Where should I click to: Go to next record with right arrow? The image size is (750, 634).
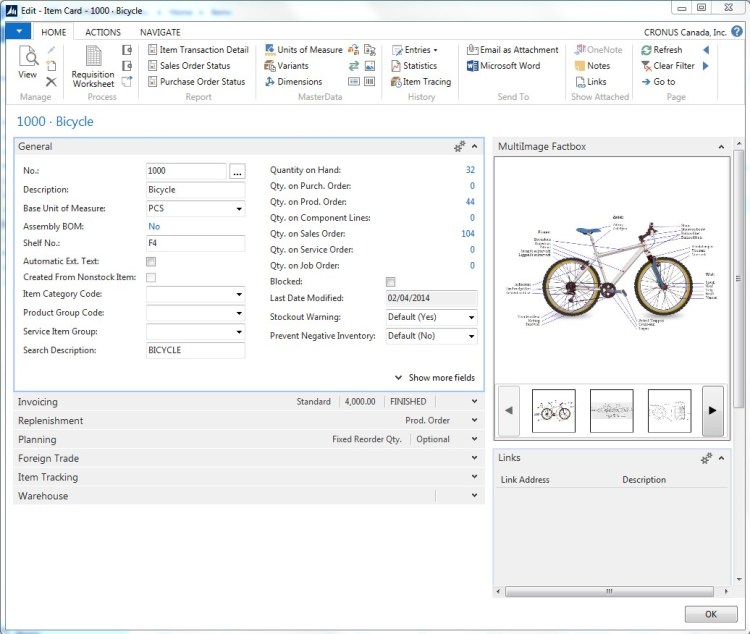pyautogui.click(x=706, y=66)
